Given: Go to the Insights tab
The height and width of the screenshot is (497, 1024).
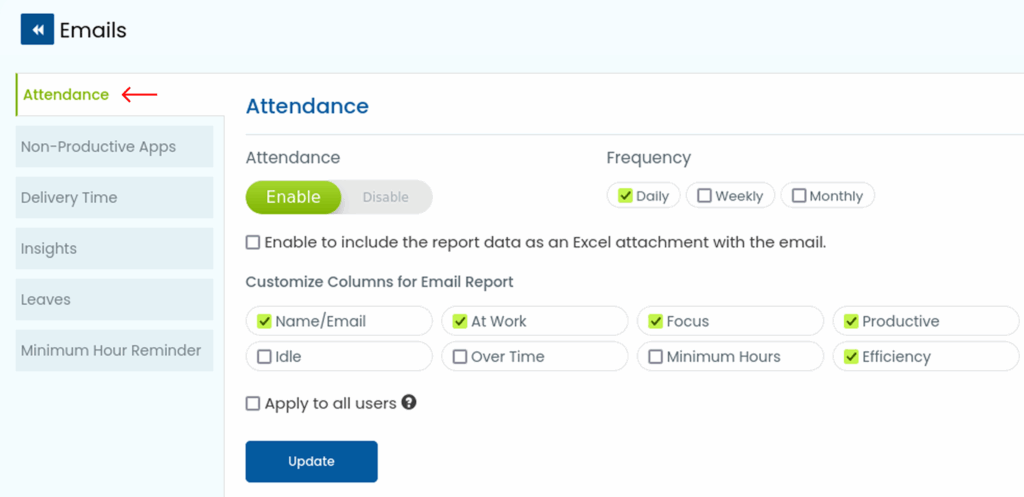Looking at the screenshot, I should point(49,249).
